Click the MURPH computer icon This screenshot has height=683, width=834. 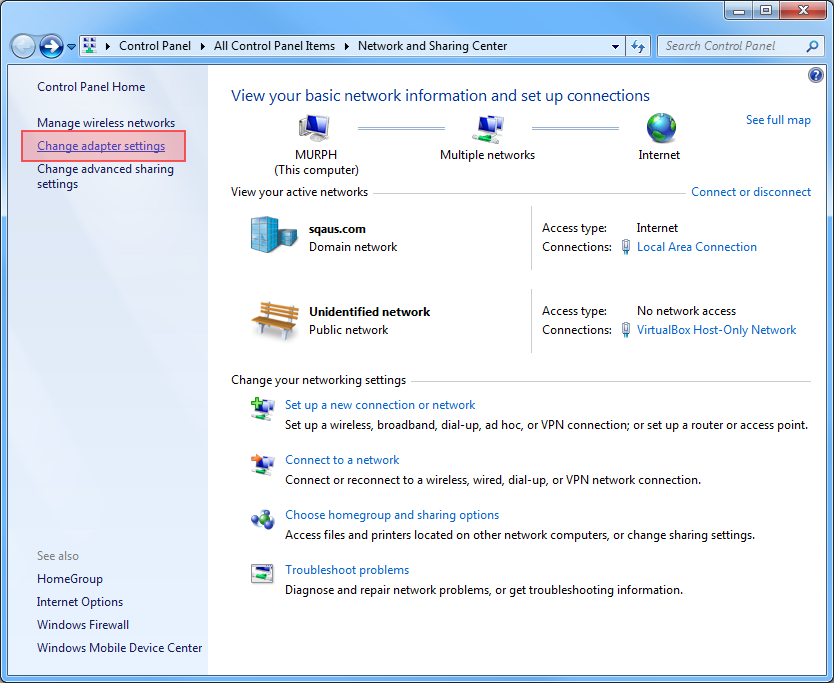tap(315, 128)
